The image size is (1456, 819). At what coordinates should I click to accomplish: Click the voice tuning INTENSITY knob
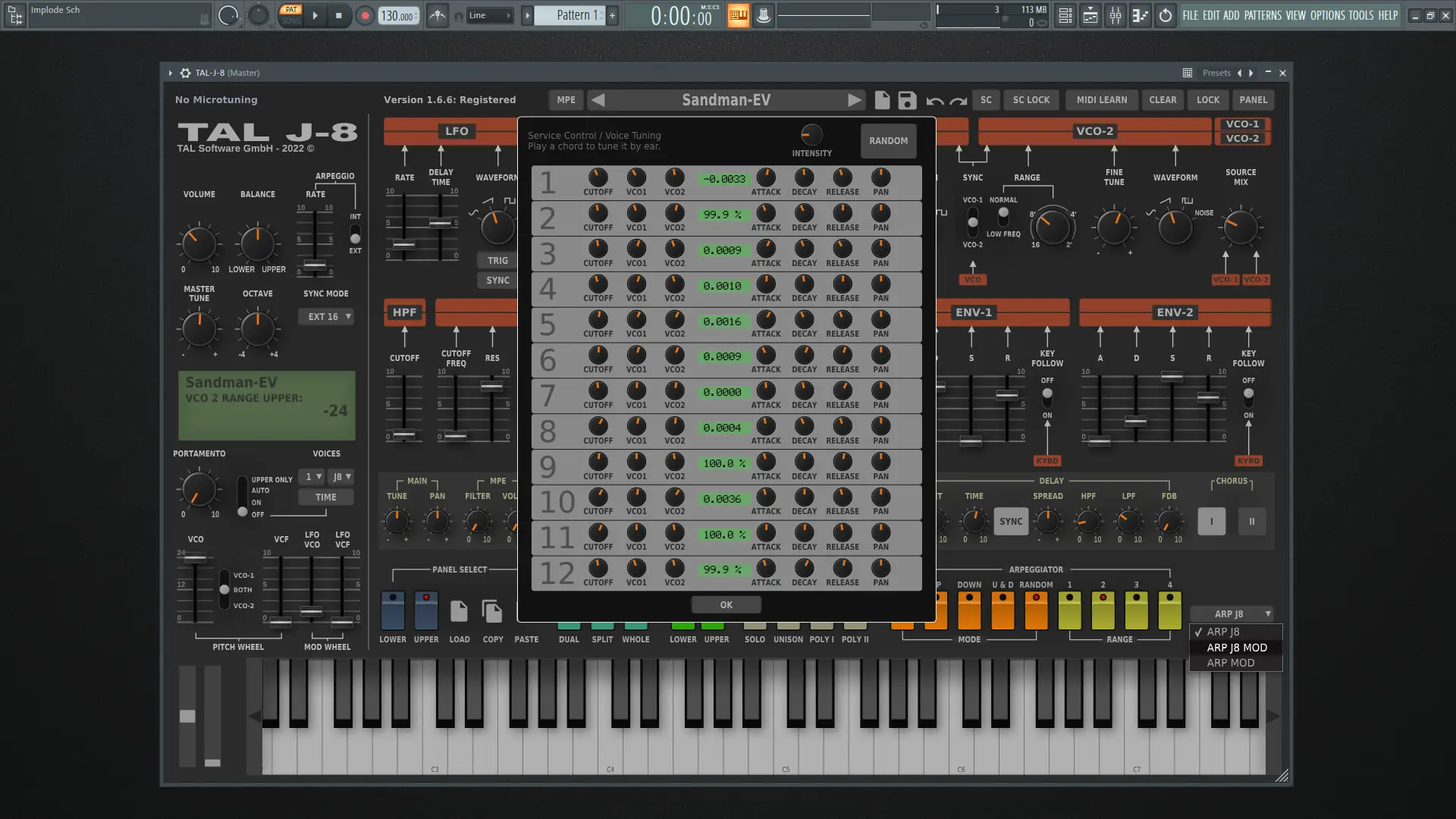[x=811, y=135]
